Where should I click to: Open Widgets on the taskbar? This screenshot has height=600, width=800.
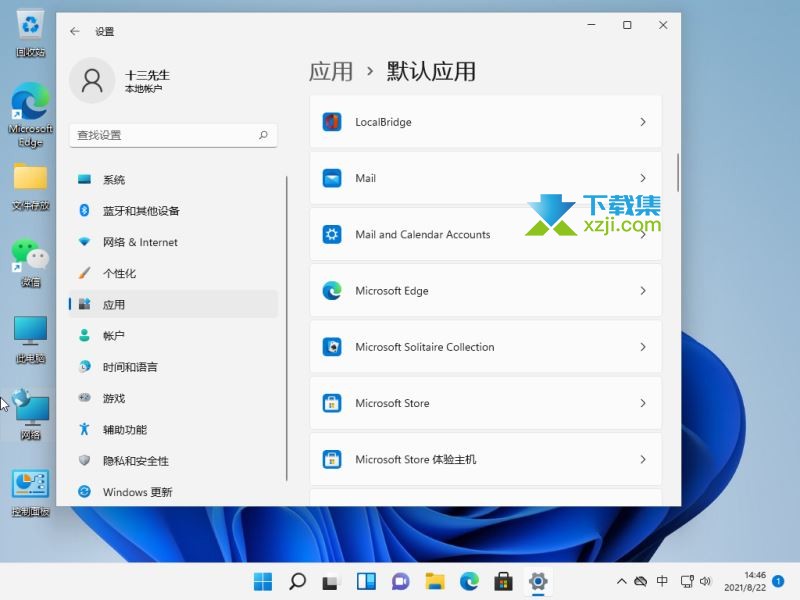tap(366, 581)
